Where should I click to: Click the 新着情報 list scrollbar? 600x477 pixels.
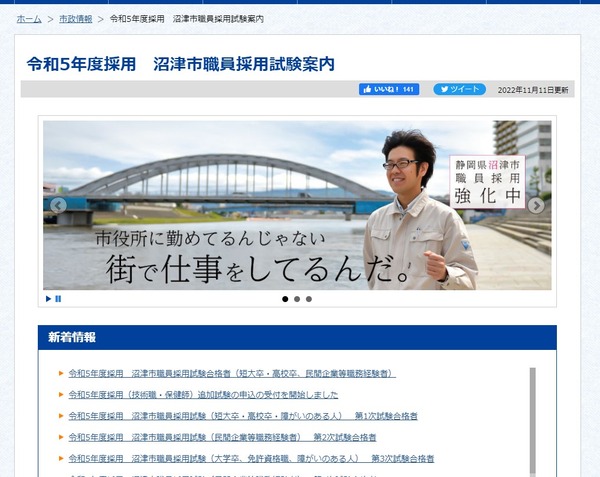[x=532, y=421]
